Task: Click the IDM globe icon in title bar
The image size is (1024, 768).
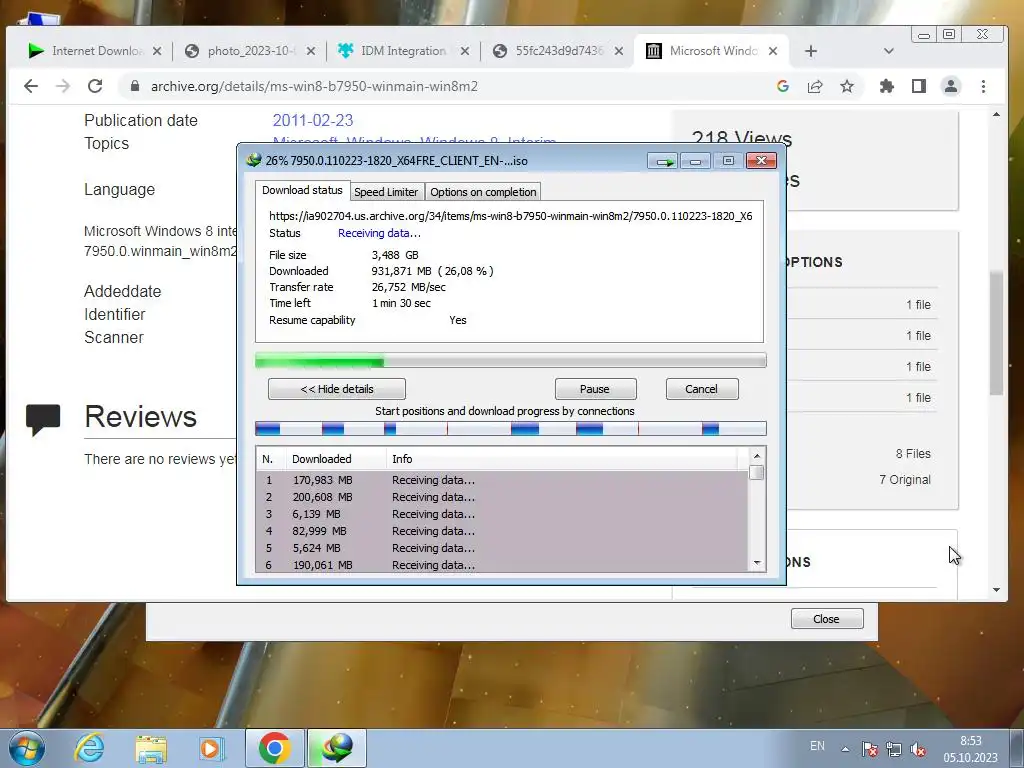Action: coord(253,160)
